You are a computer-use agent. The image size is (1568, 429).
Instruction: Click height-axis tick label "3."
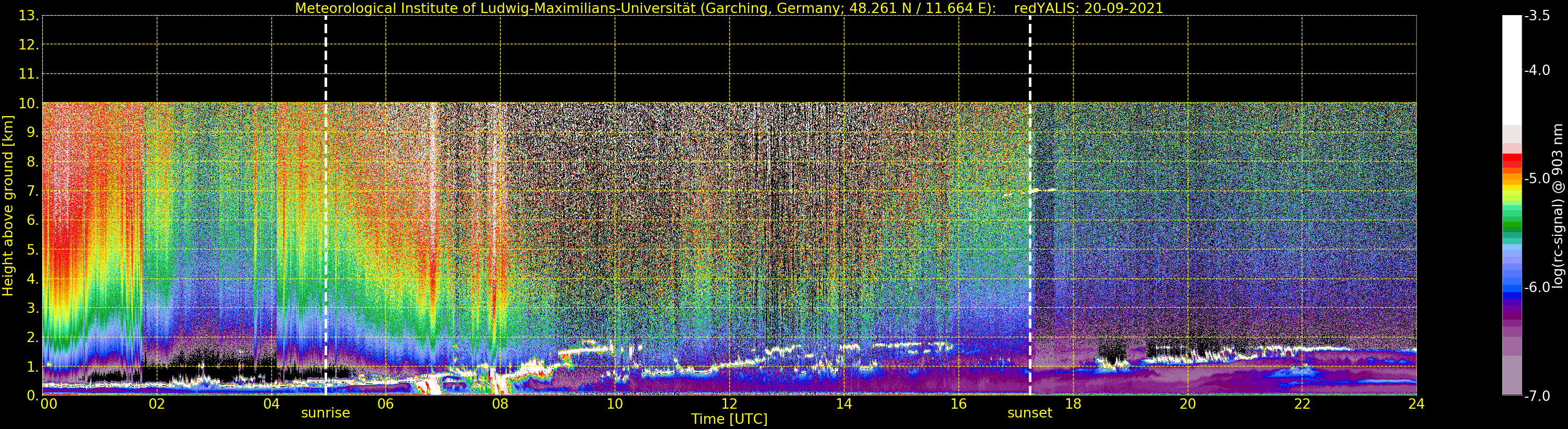click(33, 308)
